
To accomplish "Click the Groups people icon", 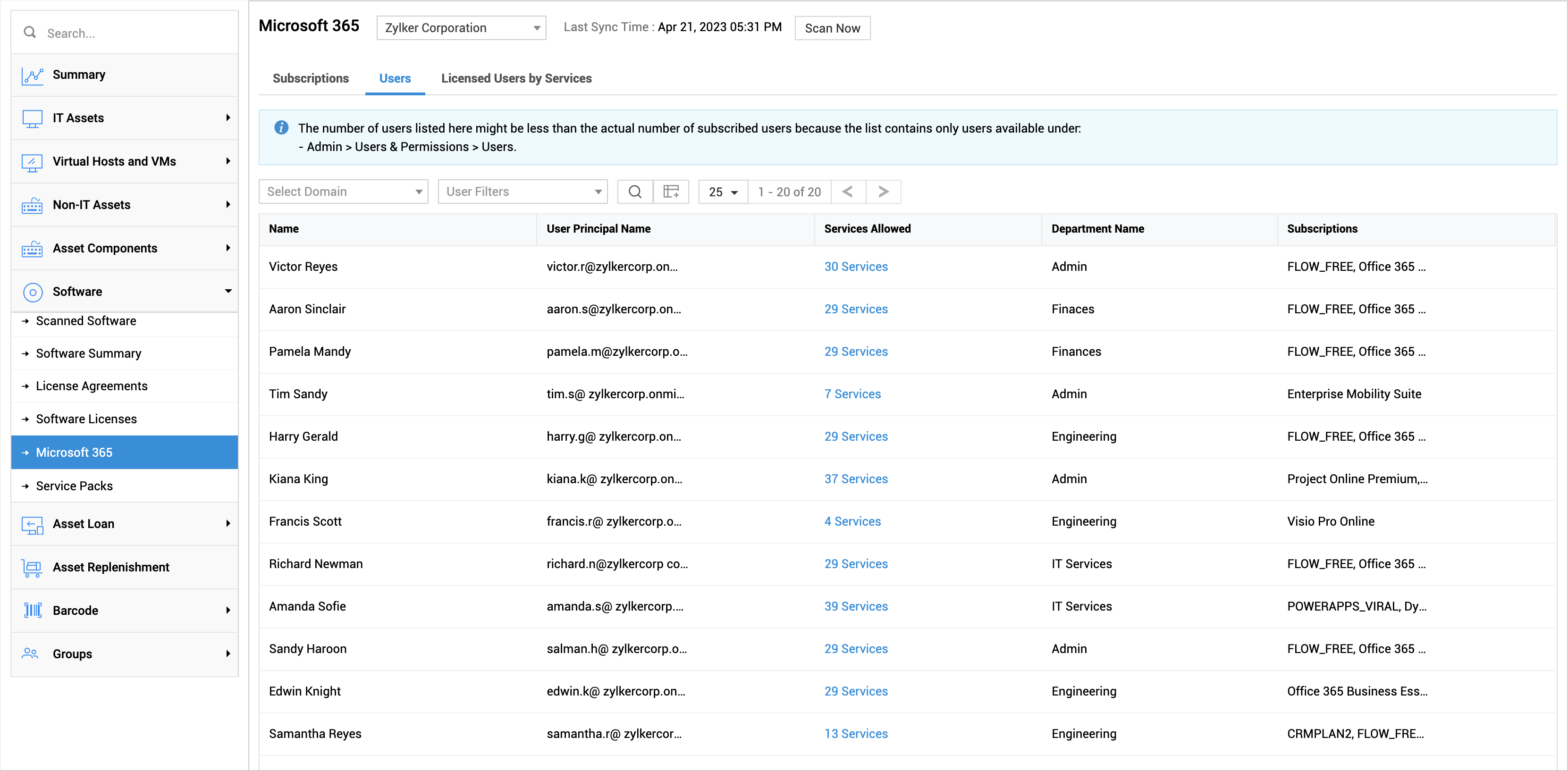I will (x=30, y=654).
